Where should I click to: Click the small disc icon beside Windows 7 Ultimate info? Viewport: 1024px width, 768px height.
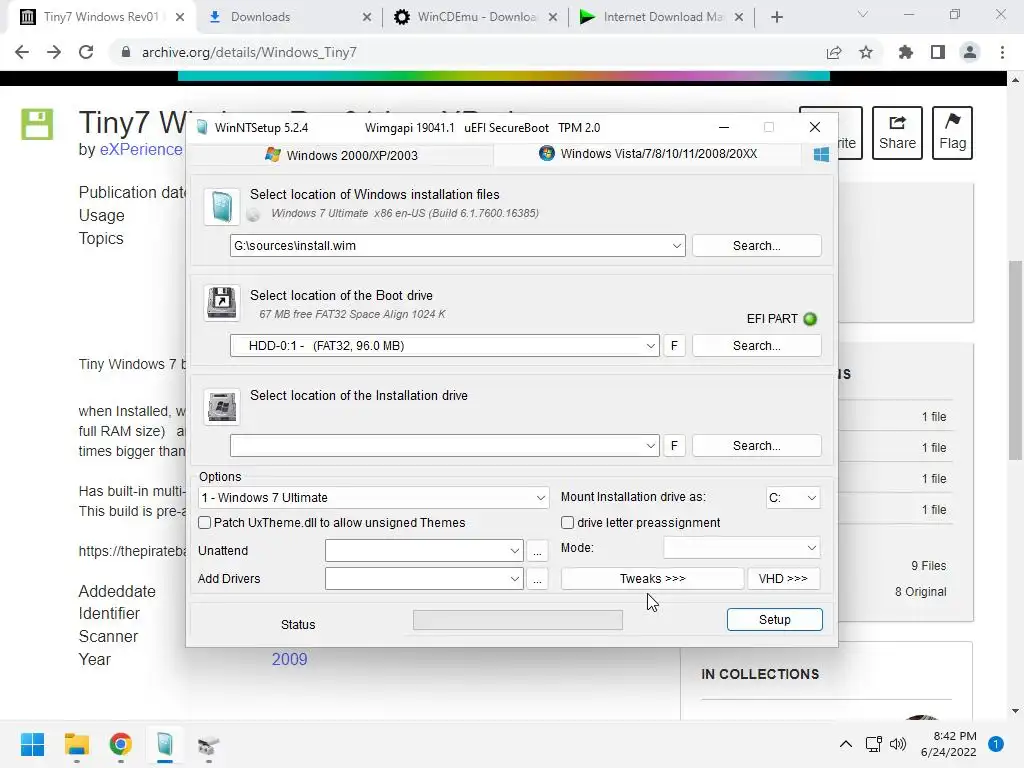click(x=253, y=214)
